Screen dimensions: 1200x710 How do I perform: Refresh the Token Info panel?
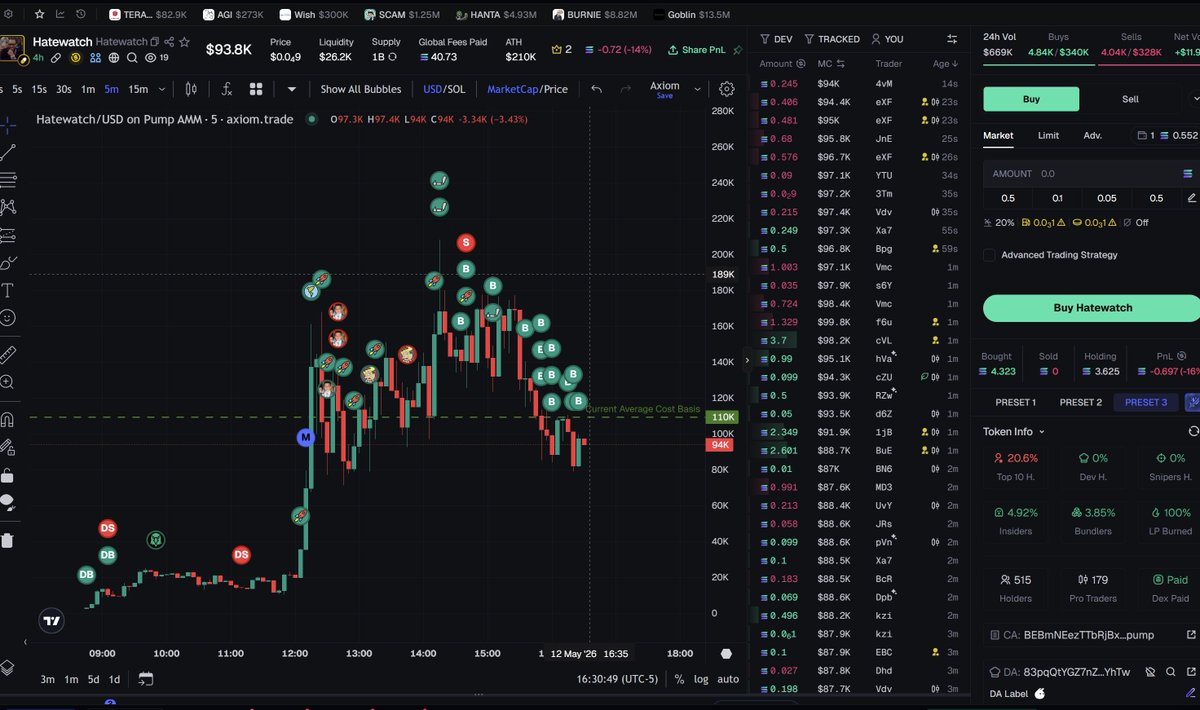(x=1193, y=431)
